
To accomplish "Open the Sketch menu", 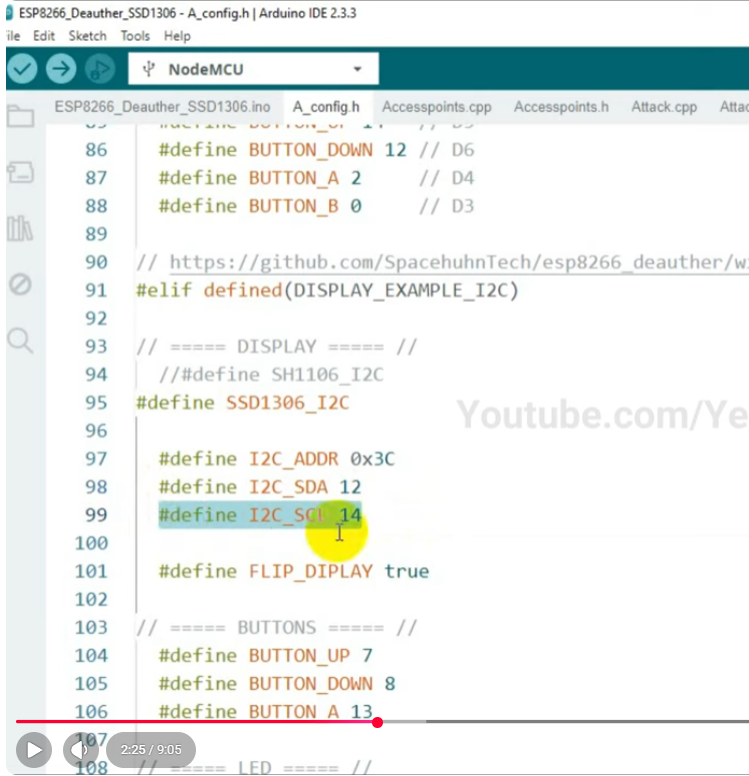I will (x=88, y=36).
